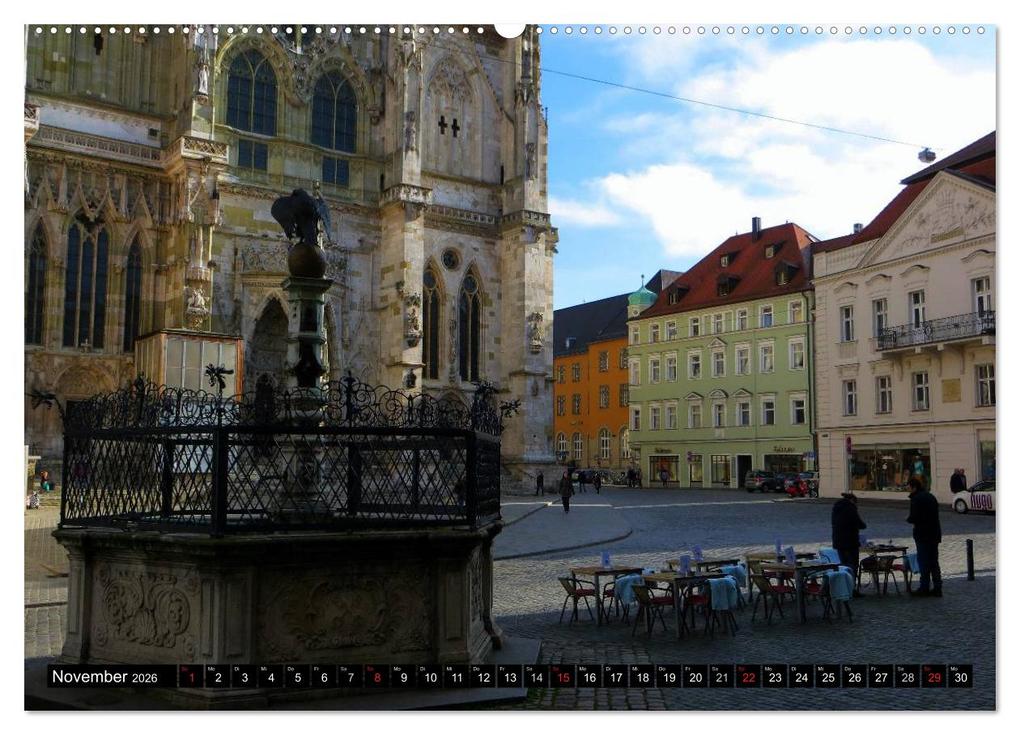Select the red date 29 cell
Screen dimensions: 1020x735
coord(934,676)
